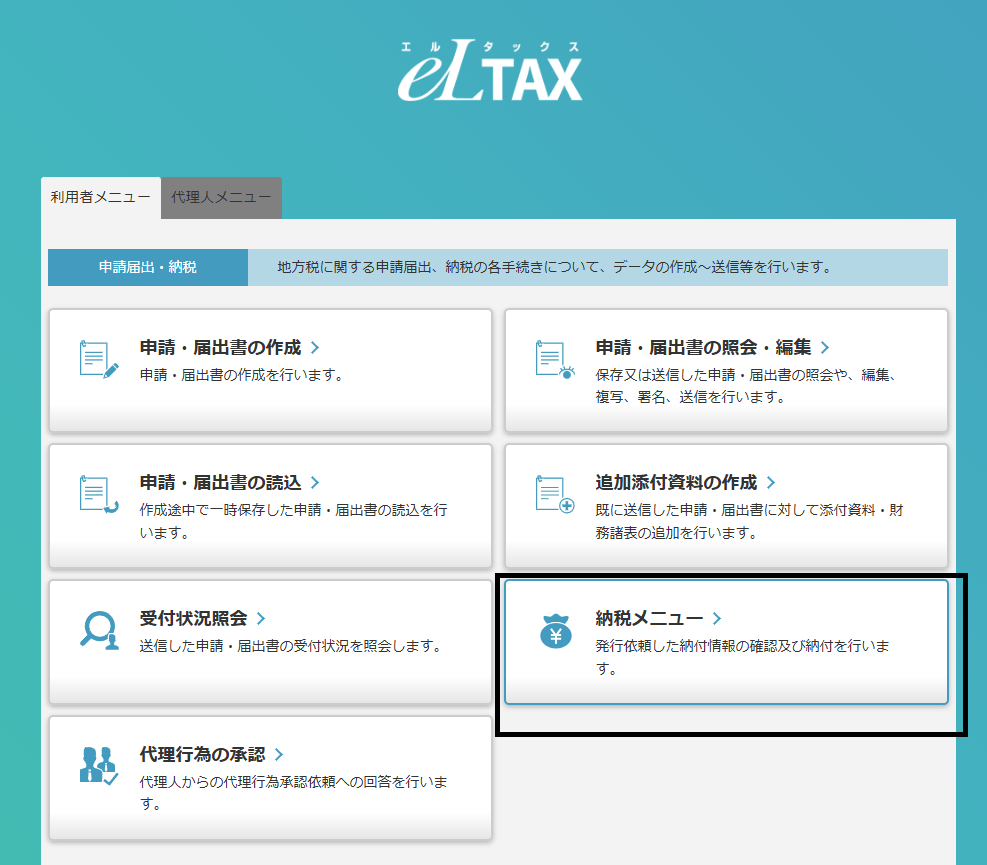987x865 pixels.
Task: Click the magnifier-person icon for 受付状況照会
Action: [x=99, y=630]
